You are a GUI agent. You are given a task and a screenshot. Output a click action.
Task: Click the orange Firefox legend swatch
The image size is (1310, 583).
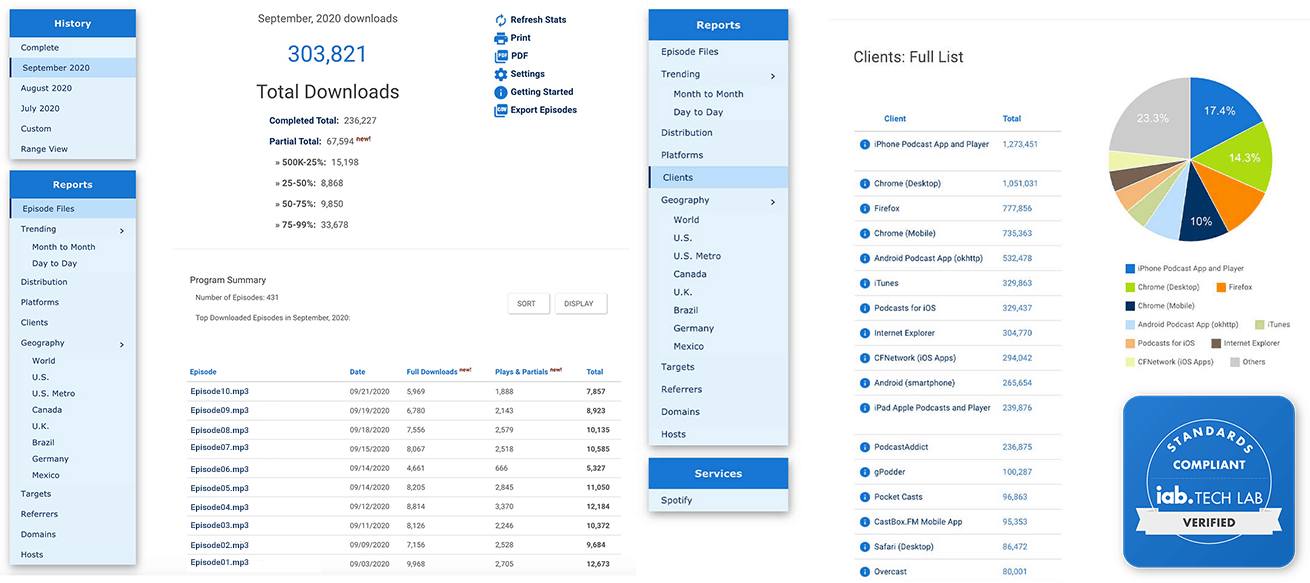coord(1221,287)
